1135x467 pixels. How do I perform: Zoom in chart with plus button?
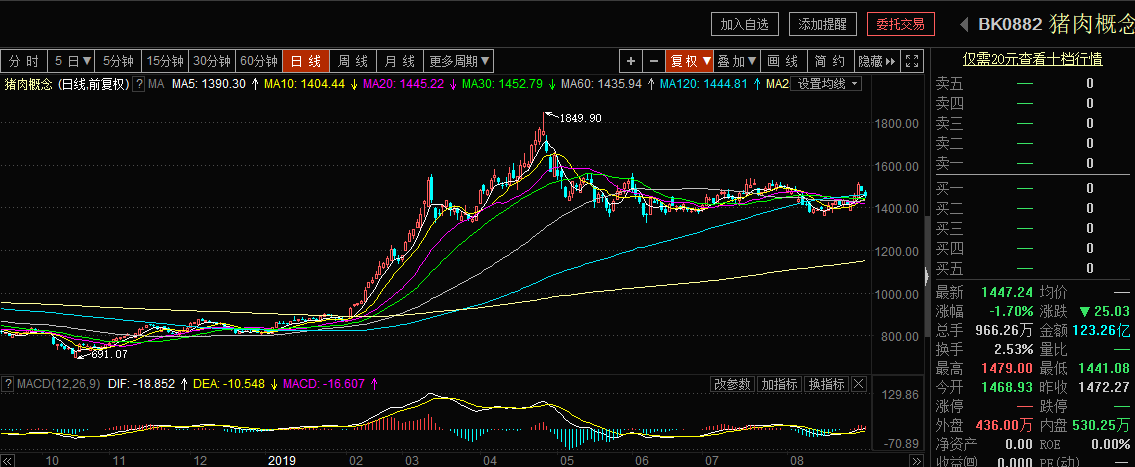[631, 61]
